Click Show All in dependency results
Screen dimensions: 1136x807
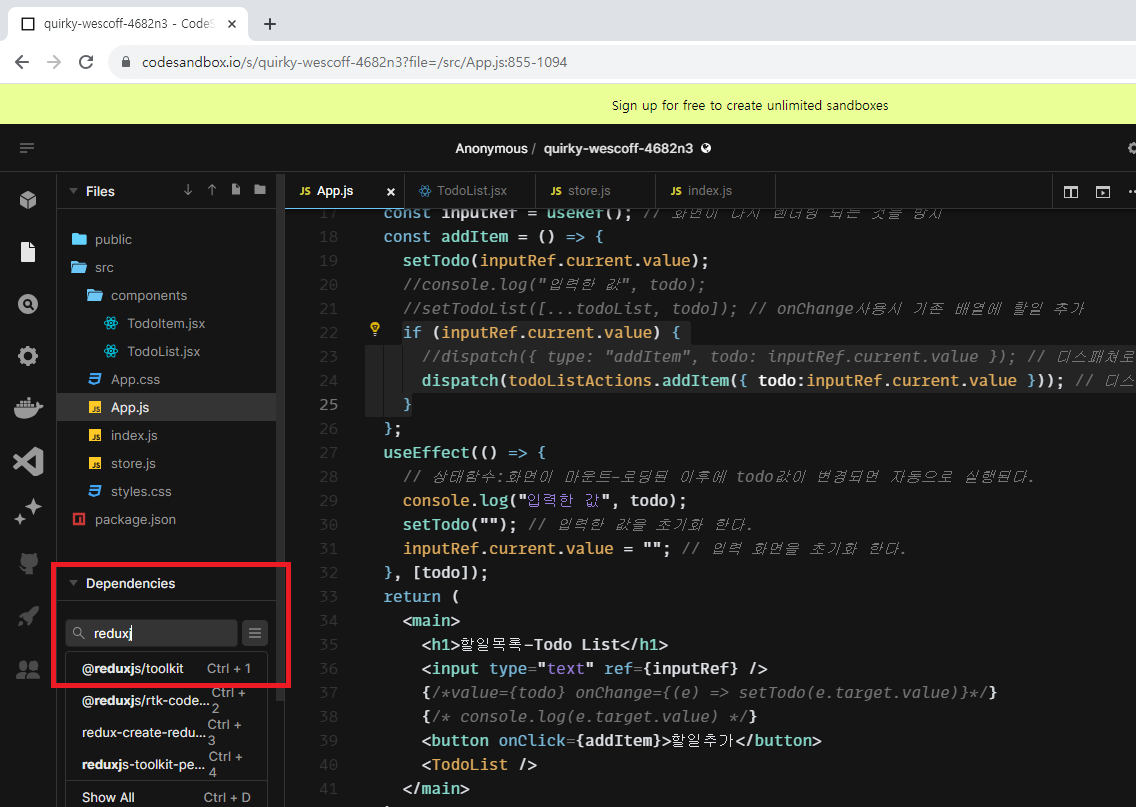pyautogui.click(x=167, y=797)
